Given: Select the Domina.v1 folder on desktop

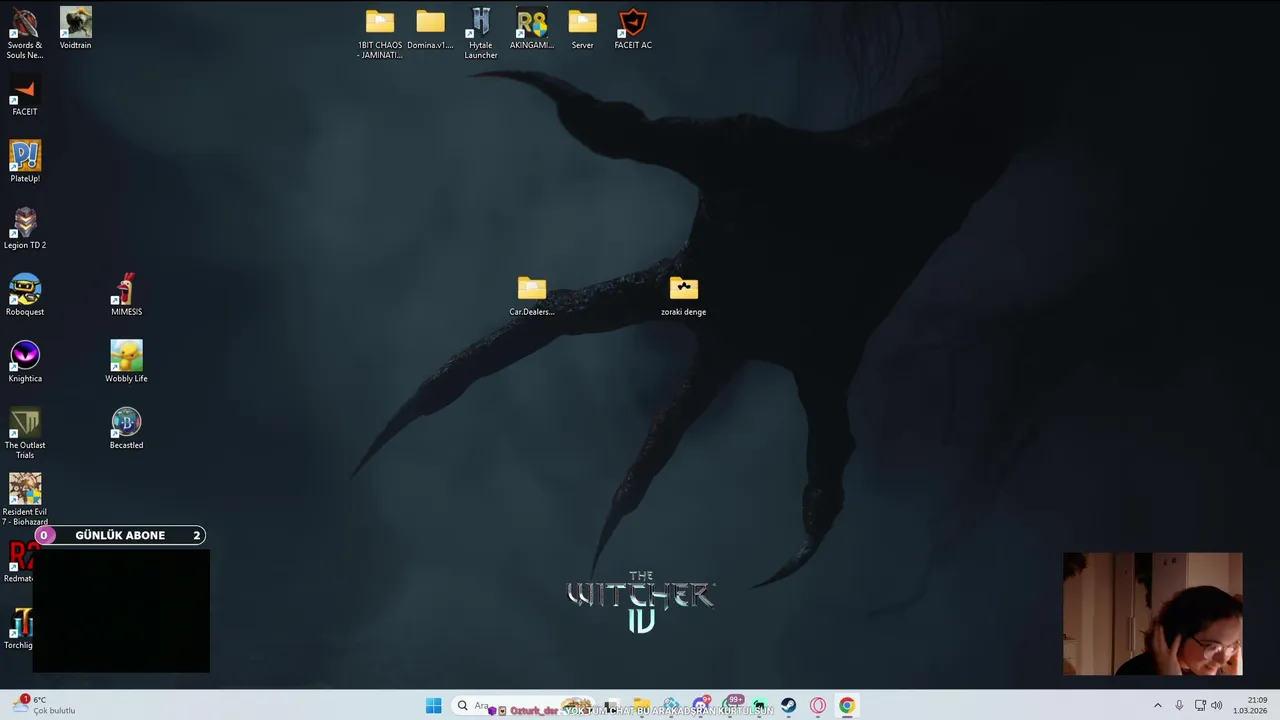Looking at the screenshot, I should point(430,28).
